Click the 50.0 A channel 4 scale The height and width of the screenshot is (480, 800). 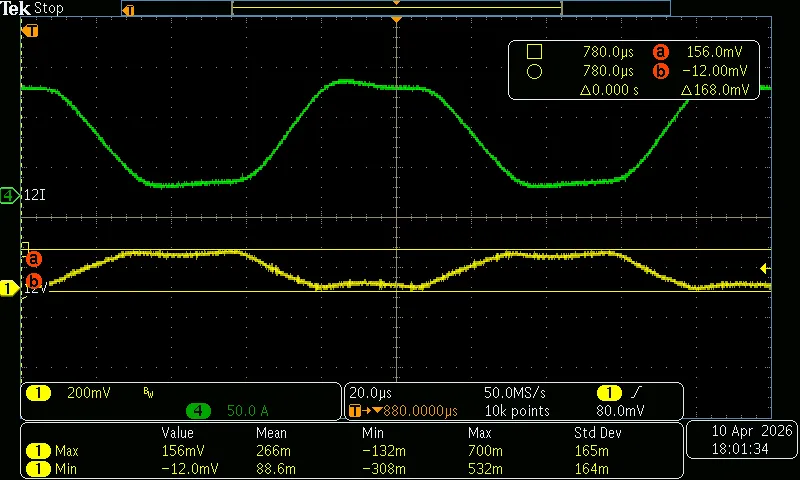[x=247, y=411]
